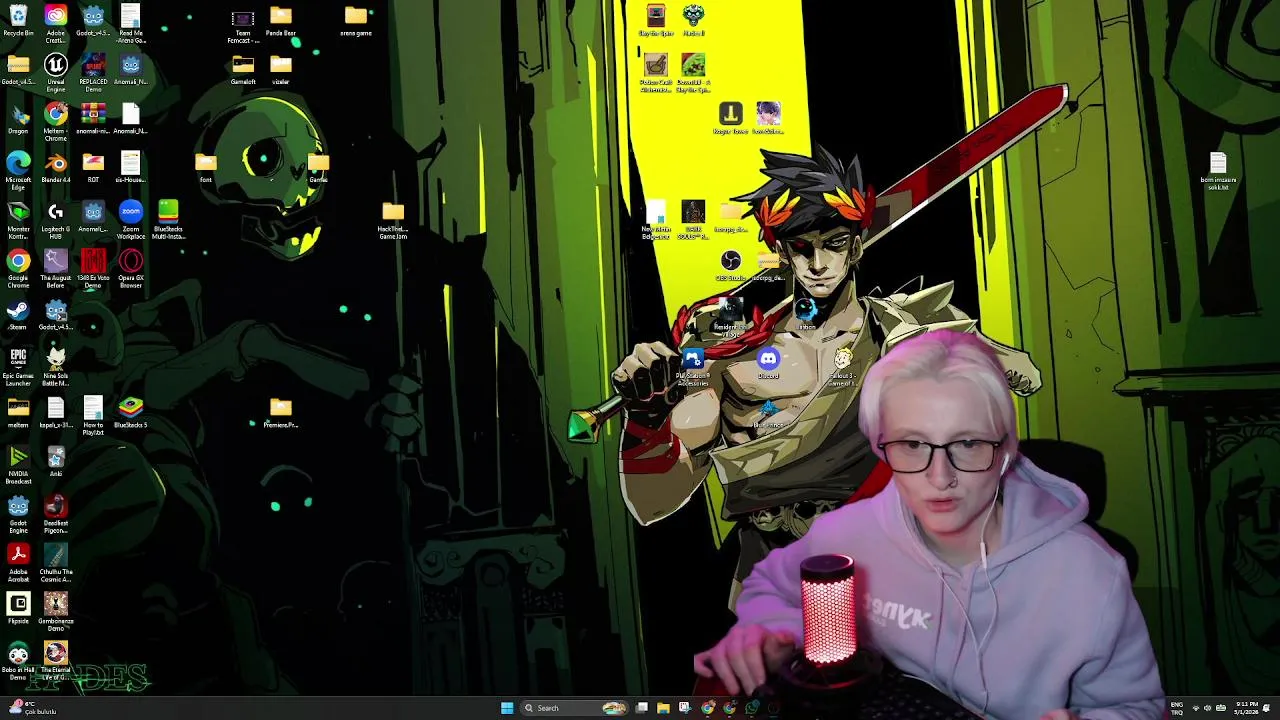Launch NVIDIA Broadcast from the desktop
This screenshot has height=720, width=1280.
[18, 464]
